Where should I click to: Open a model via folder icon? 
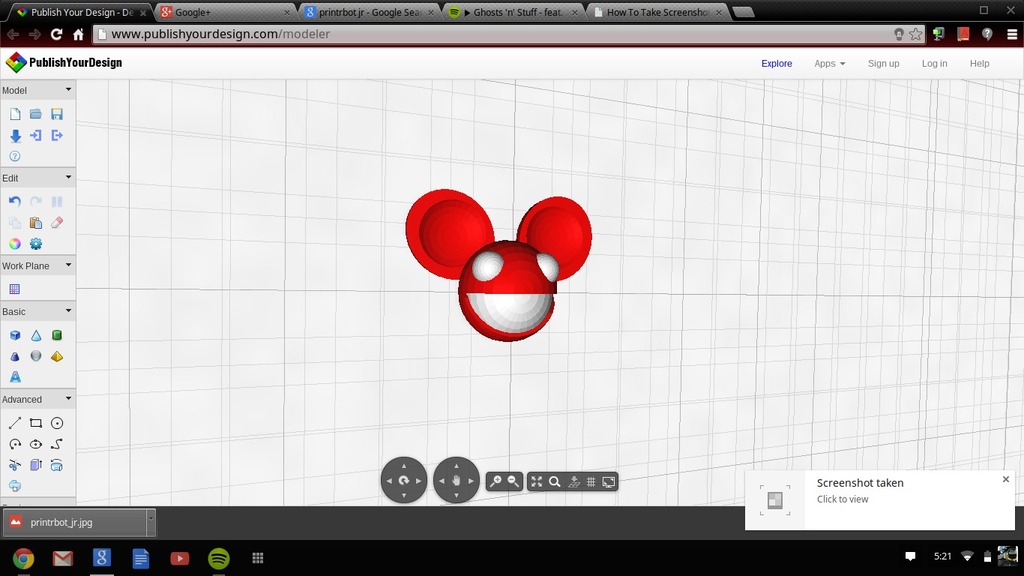[x=36, y=114]
